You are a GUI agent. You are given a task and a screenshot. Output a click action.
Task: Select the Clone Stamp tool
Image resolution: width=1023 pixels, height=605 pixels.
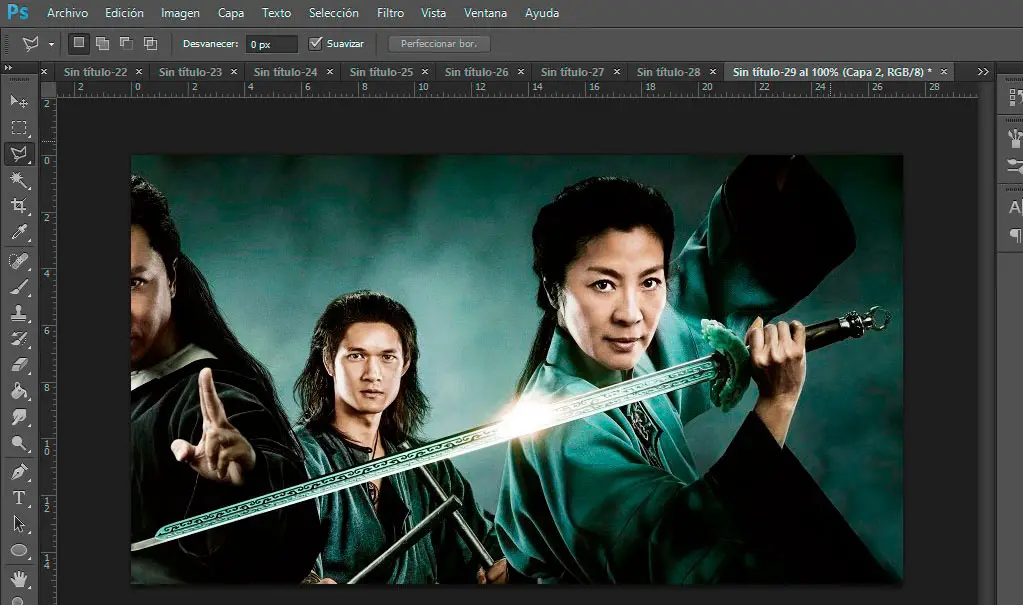tap(19, 313)
